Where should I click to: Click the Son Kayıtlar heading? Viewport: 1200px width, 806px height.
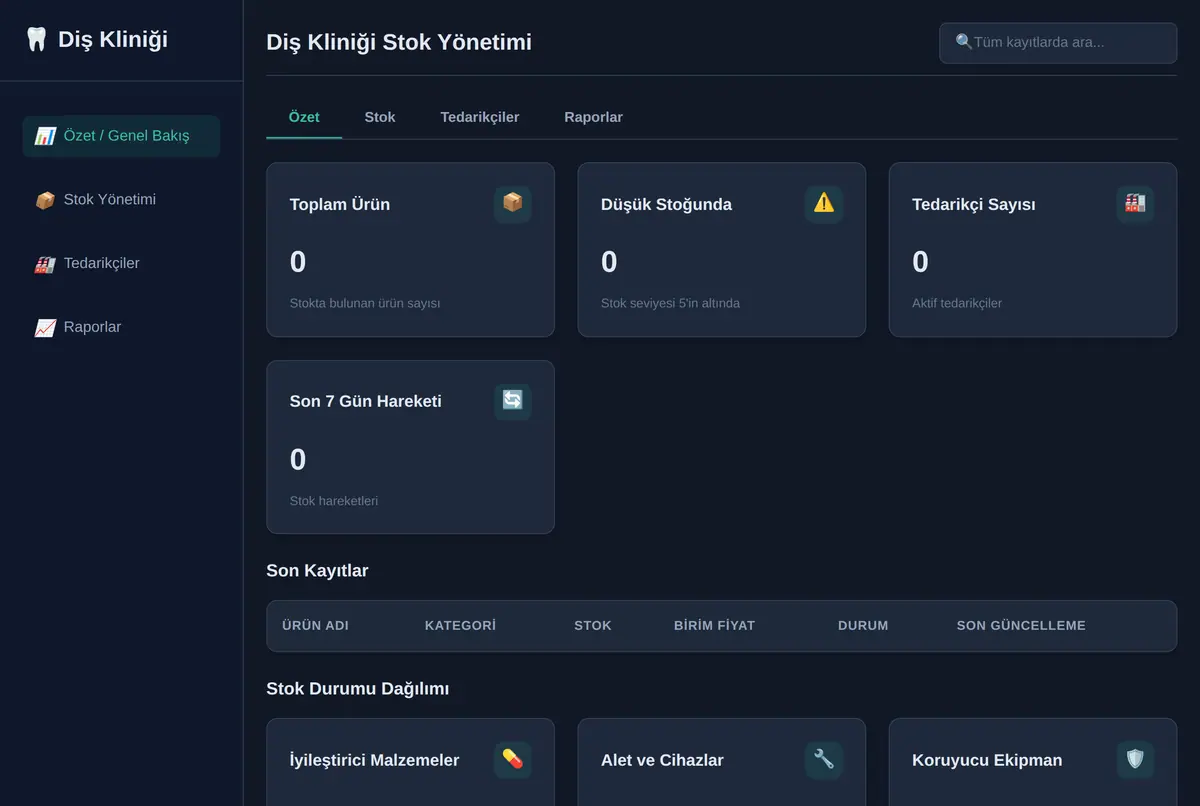click(317, 571)
